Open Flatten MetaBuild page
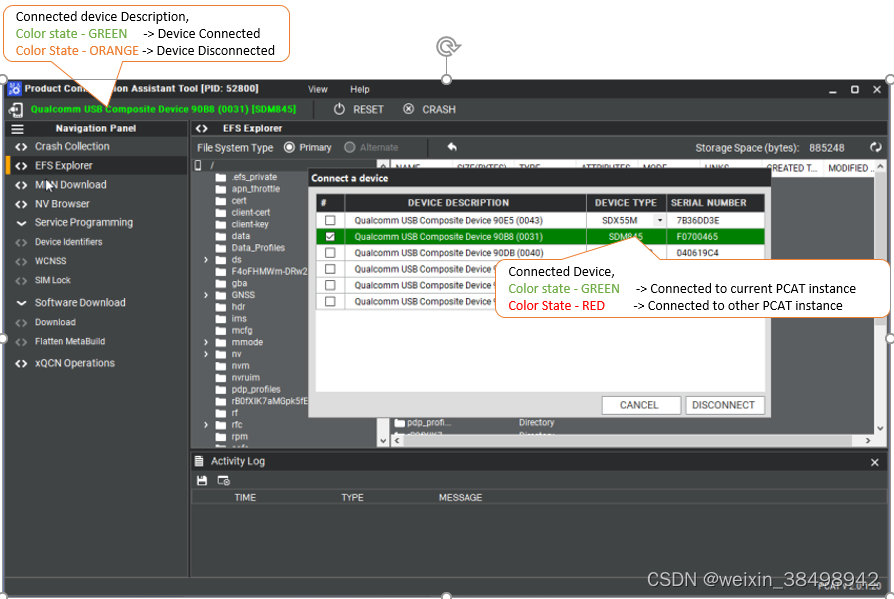 tap(70, 341)
